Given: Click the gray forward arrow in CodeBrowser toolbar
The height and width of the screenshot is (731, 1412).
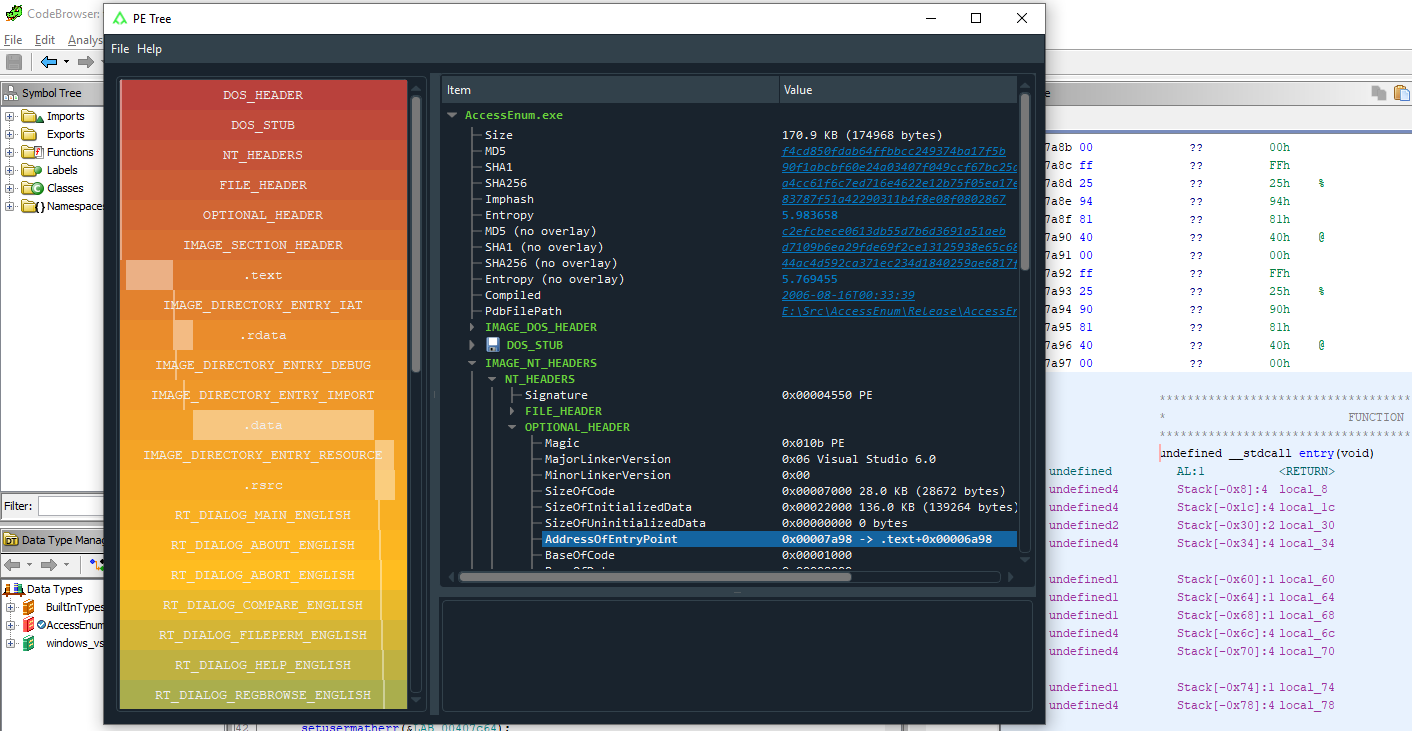Looking at the screenshot, I should coord(86,62).
